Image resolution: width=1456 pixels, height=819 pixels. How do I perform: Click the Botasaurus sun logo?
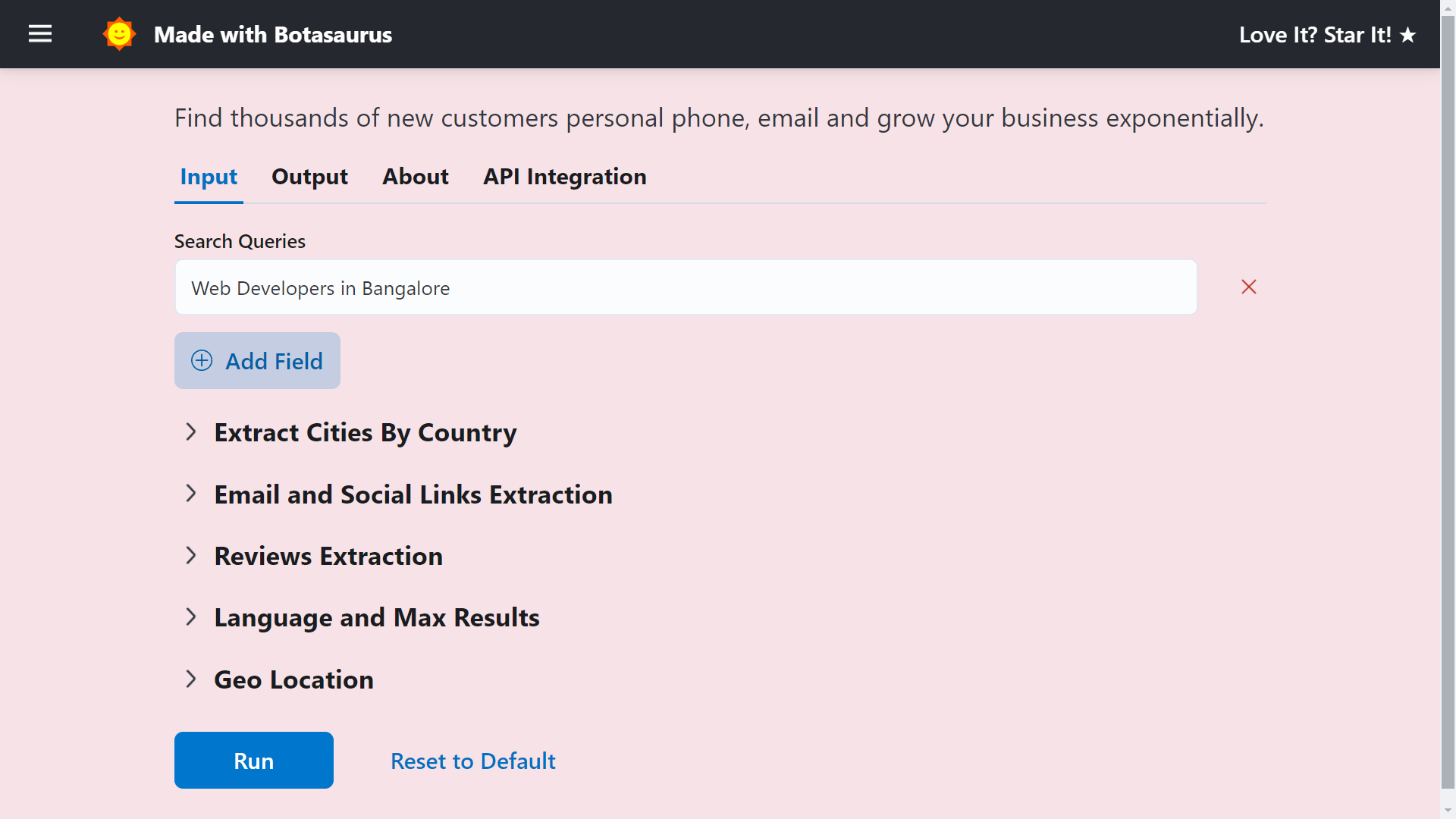(x=119, y=34)
